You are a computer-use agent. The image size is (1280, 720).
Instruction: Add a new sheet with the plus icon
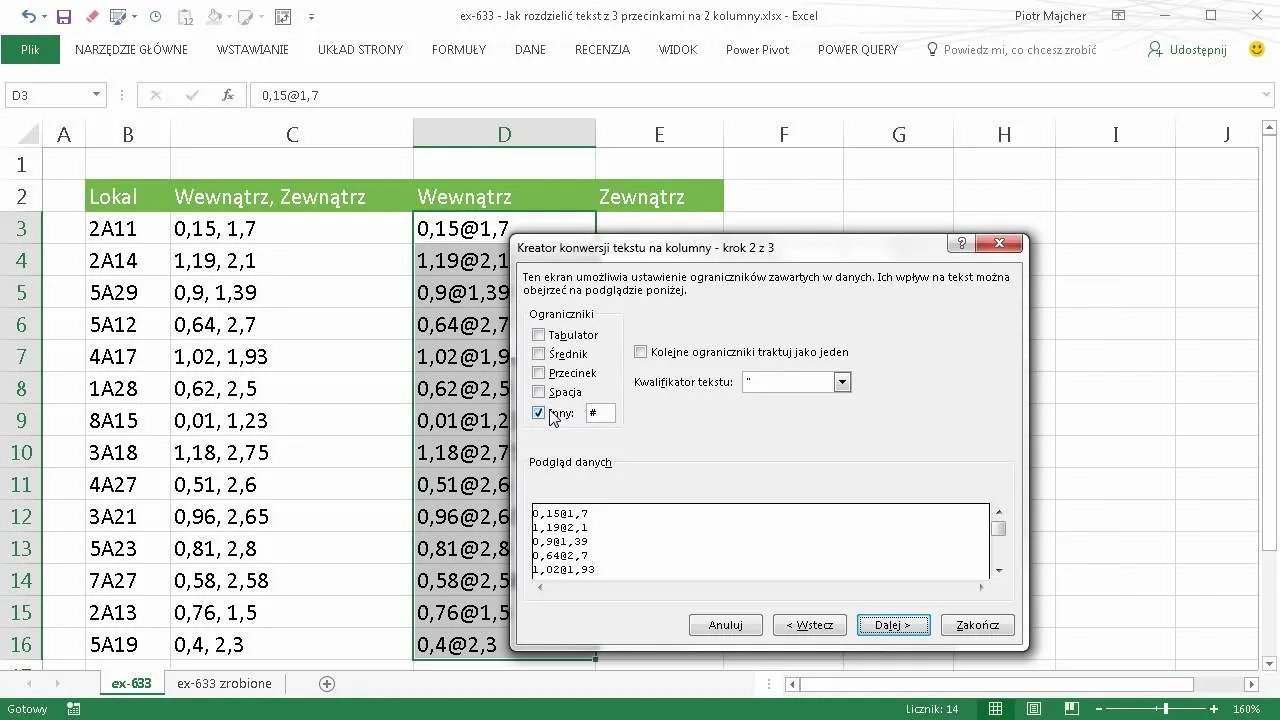pyautogui.click(x=327, y=684)
